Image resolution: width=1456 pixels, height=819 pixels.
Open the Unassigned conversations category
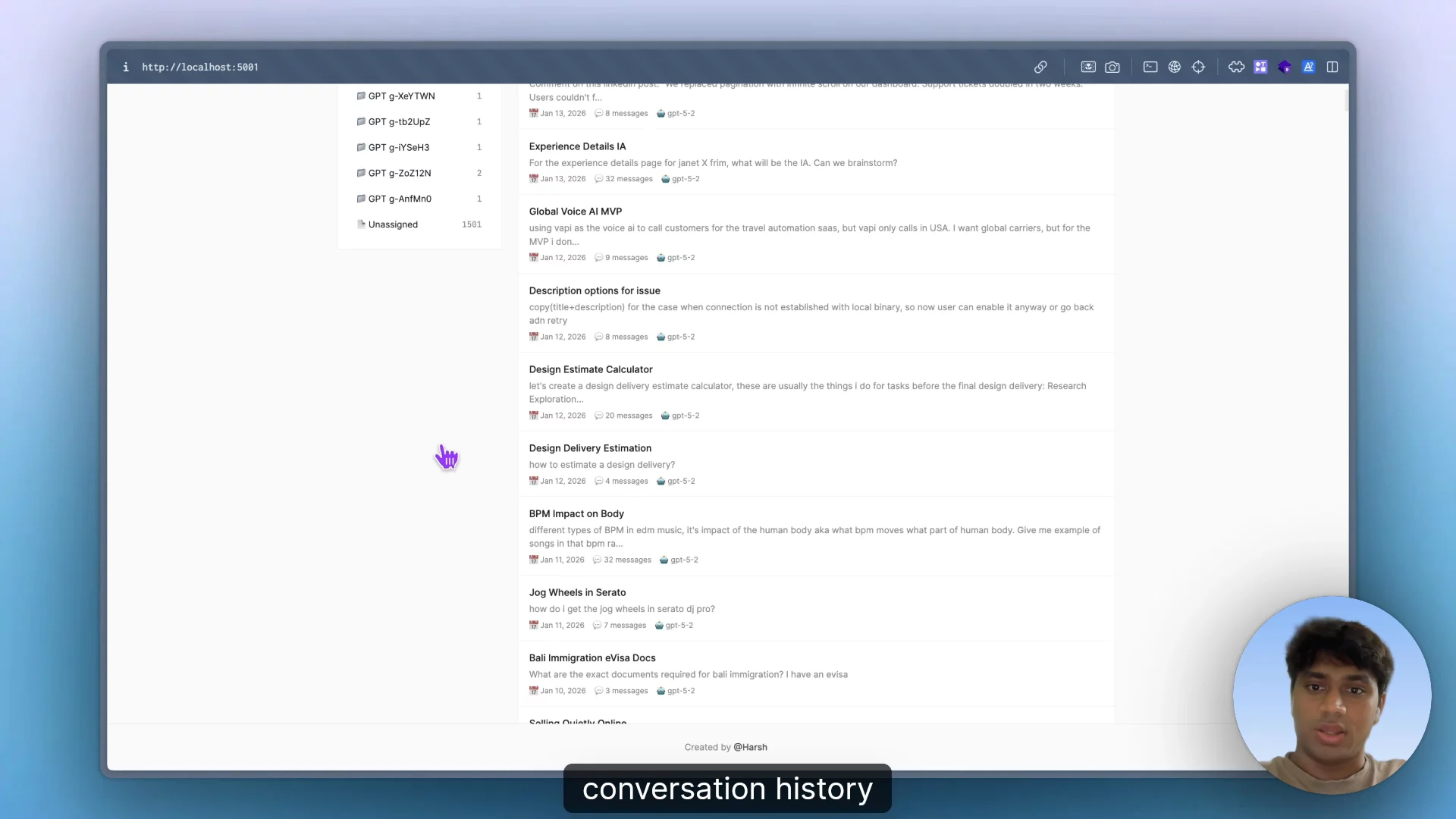tap(393, 224)
